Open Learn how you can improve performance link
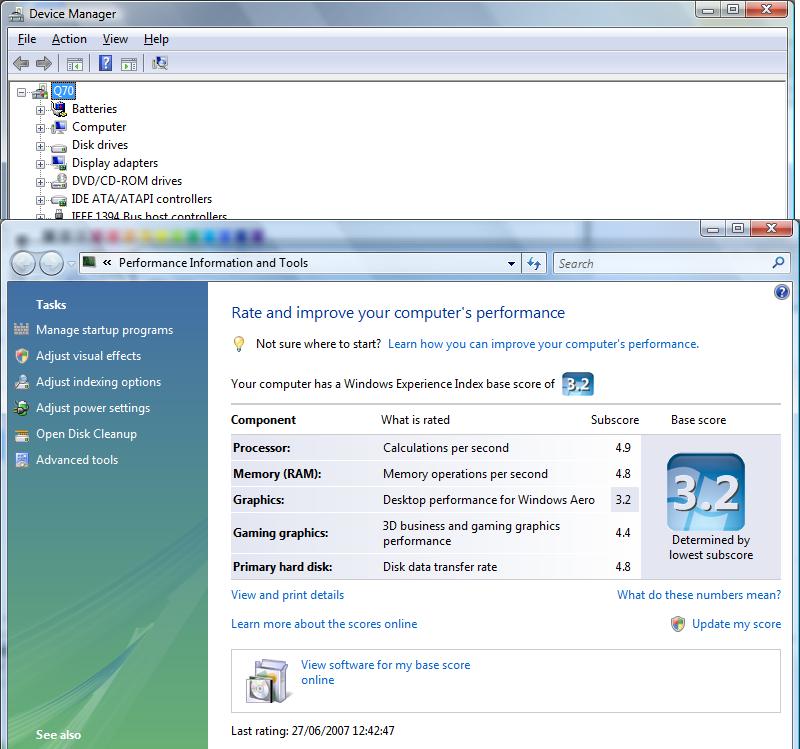 pos(543,344)
